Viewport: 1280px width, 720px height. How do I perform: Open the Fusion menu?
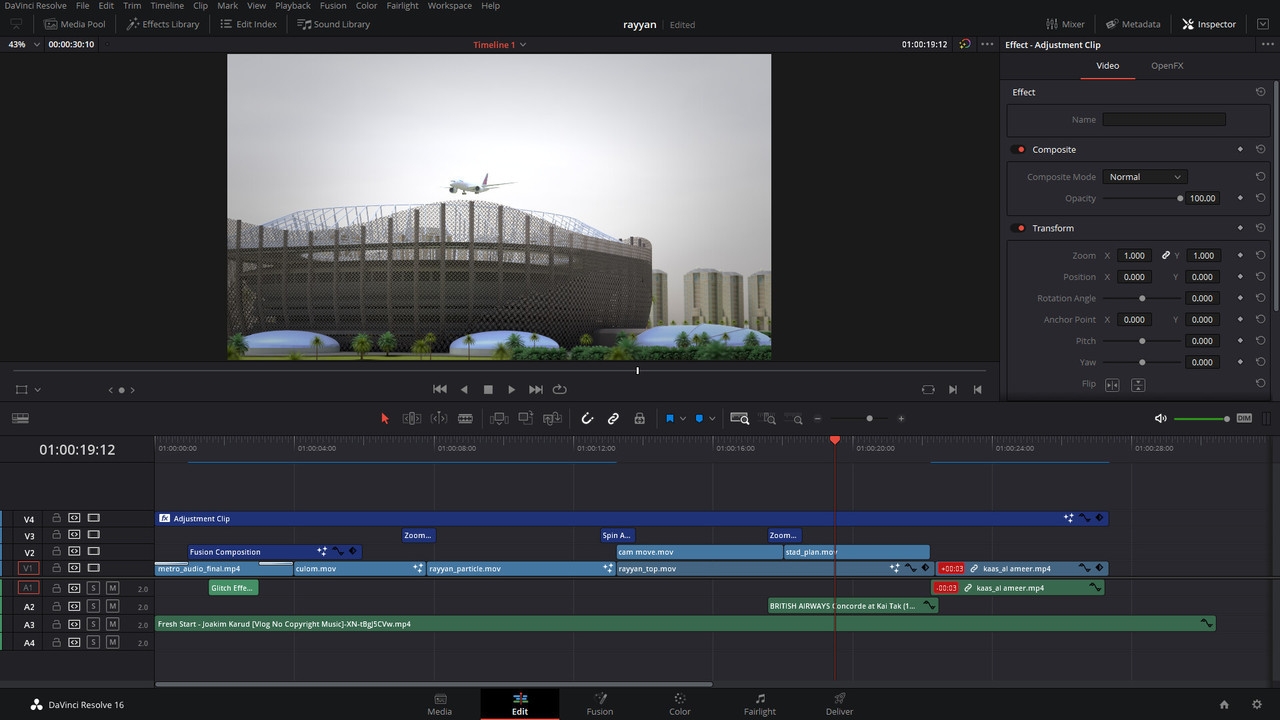pos(333,6)
